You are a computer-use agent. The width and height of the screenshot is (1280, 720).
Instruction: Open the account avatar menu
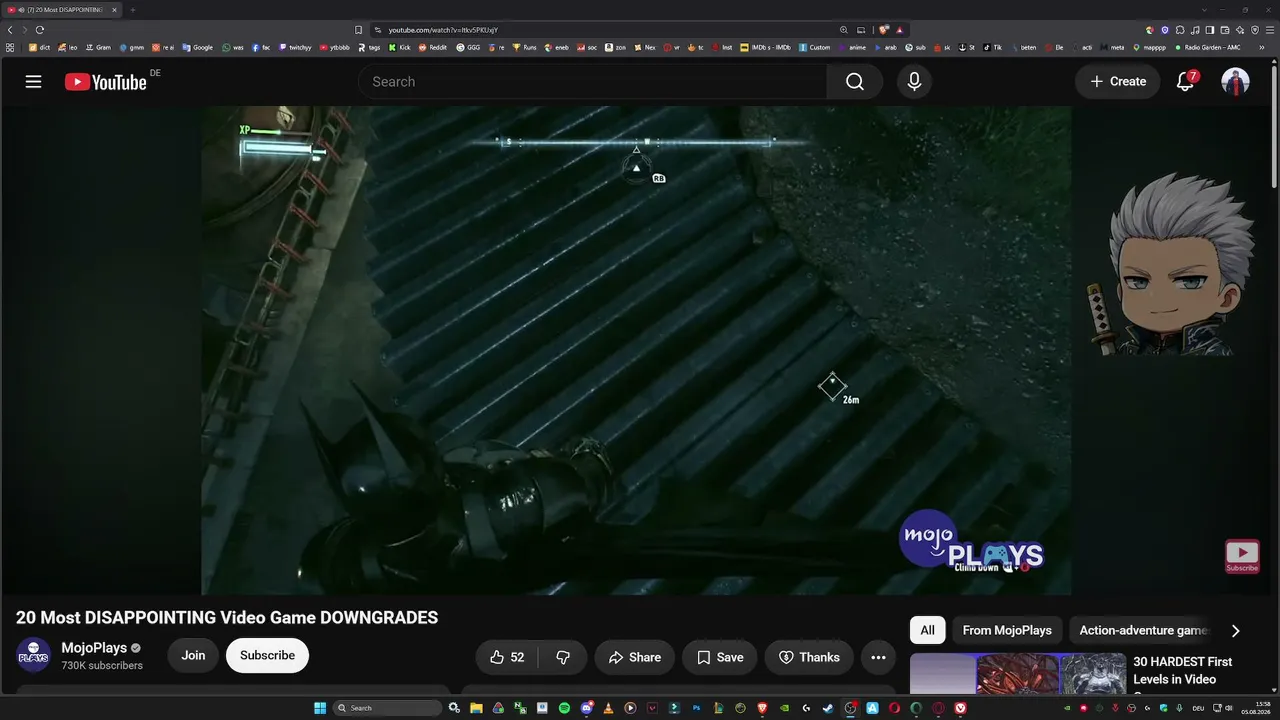click(1235, 82)
